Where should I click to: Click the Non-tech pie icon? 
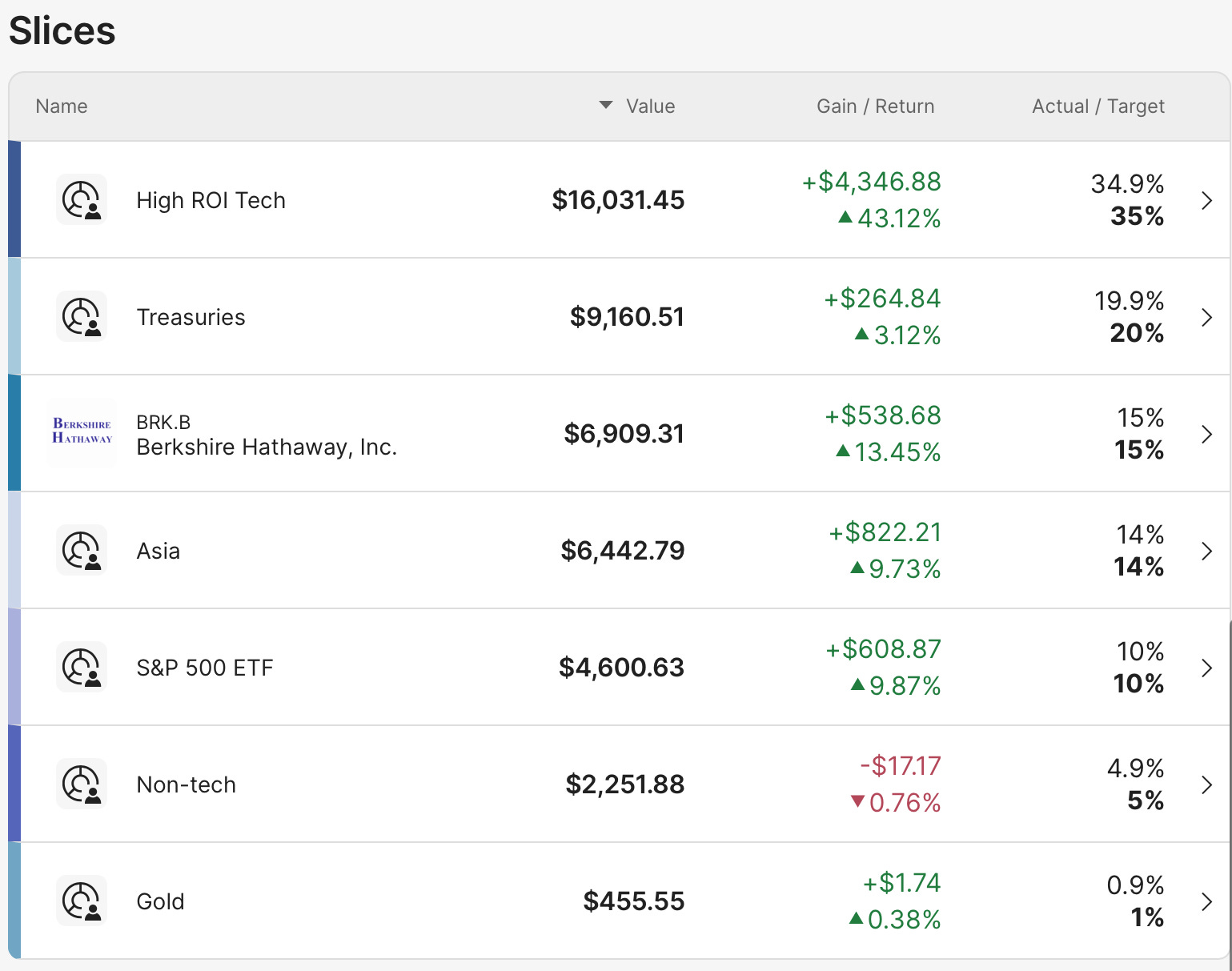(x=82, y=784)
